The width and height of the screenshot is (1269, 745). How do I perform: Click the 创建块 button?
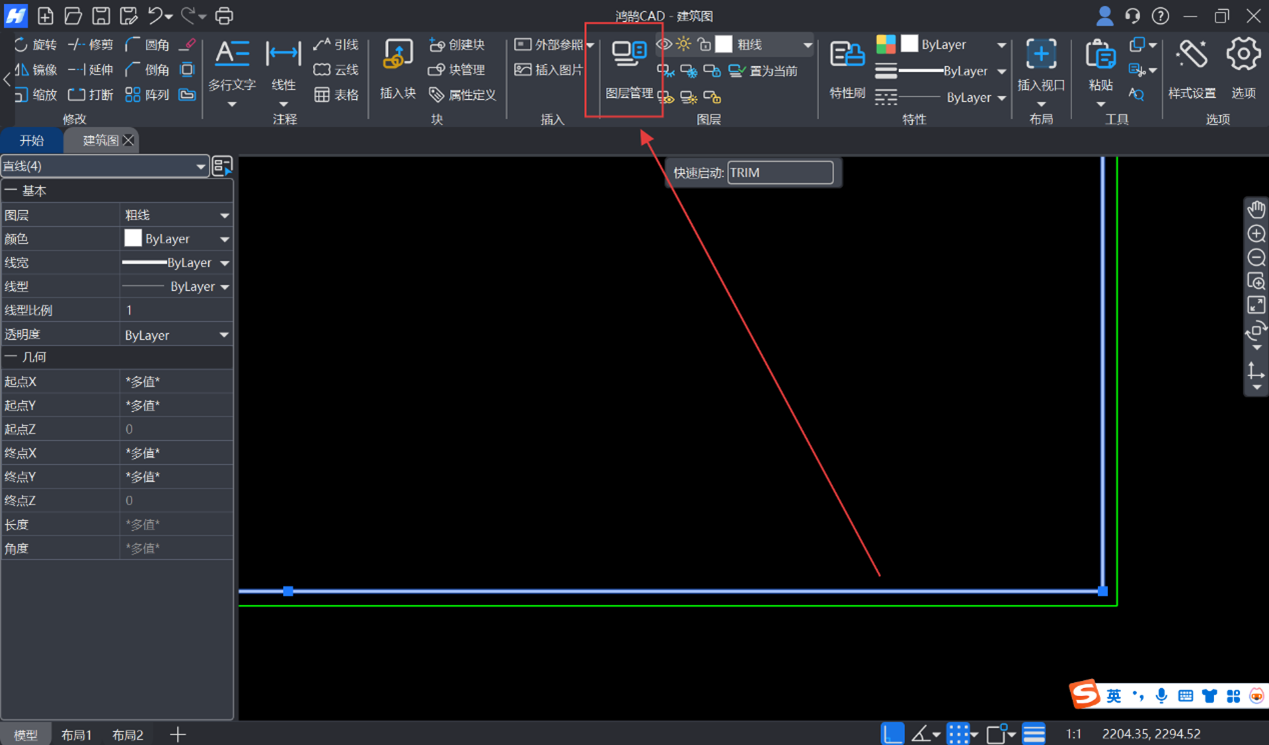point(457,45)
